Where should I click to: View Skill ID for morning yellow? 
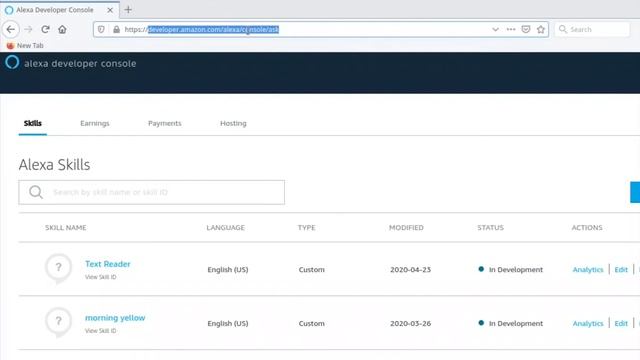point(100,331)
